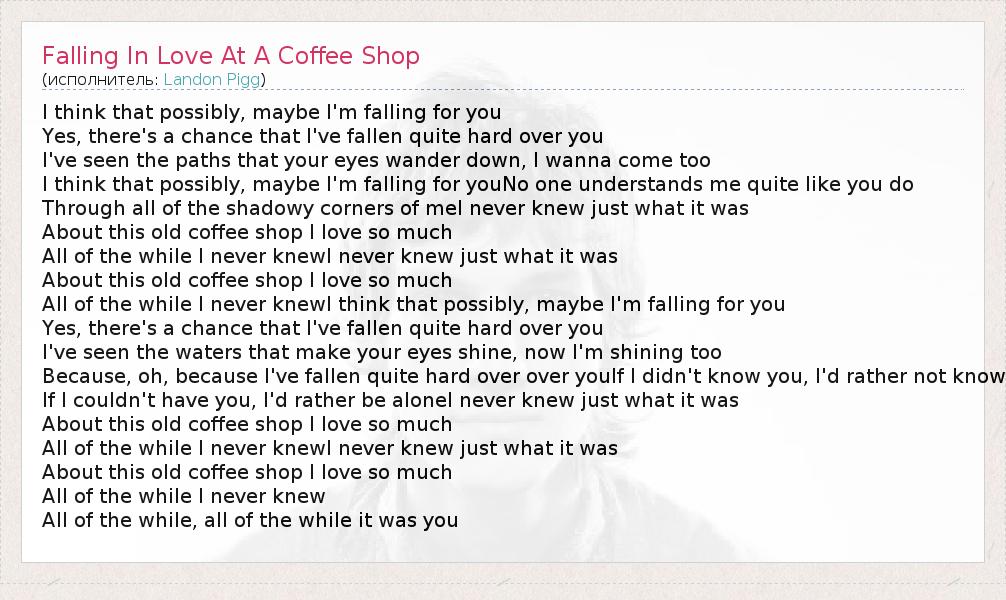This screenshot has height=600, width=1006.
Task: Click the final line ending "it was you"
Action: [x=249, y=520]
